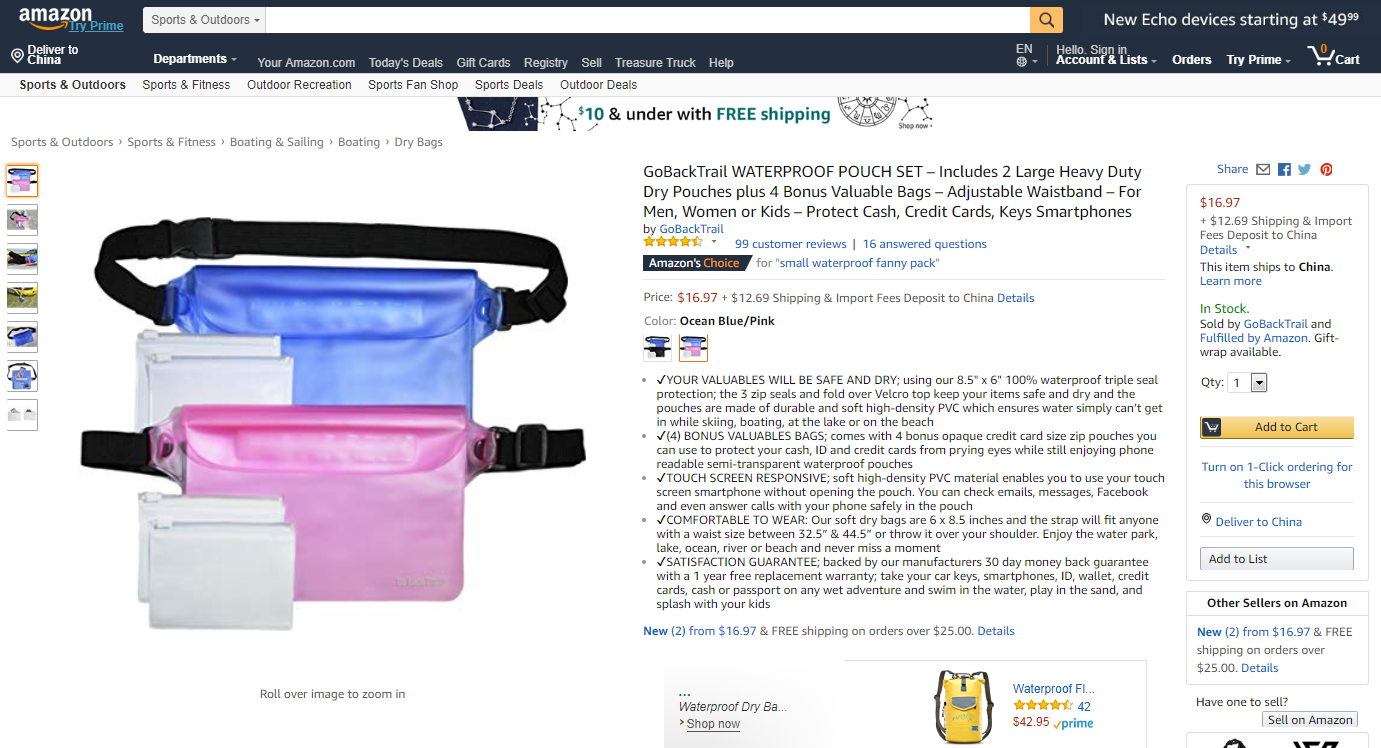The height and width of the screenshot is (748, 1381).
Task: Share product on Facebook icon
Action: (1284, 170)
